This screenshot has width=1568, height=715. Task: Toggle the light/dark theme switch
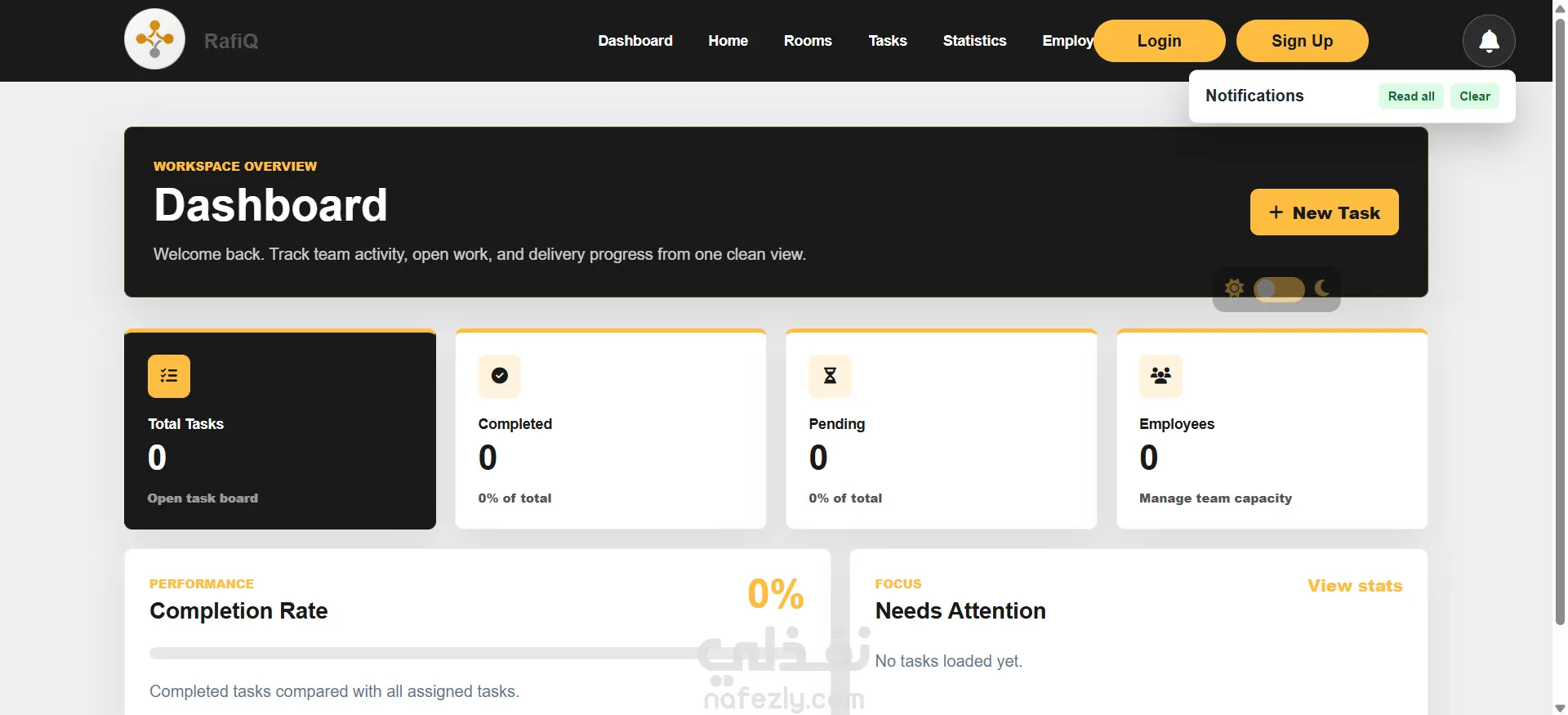point(1279,288)
